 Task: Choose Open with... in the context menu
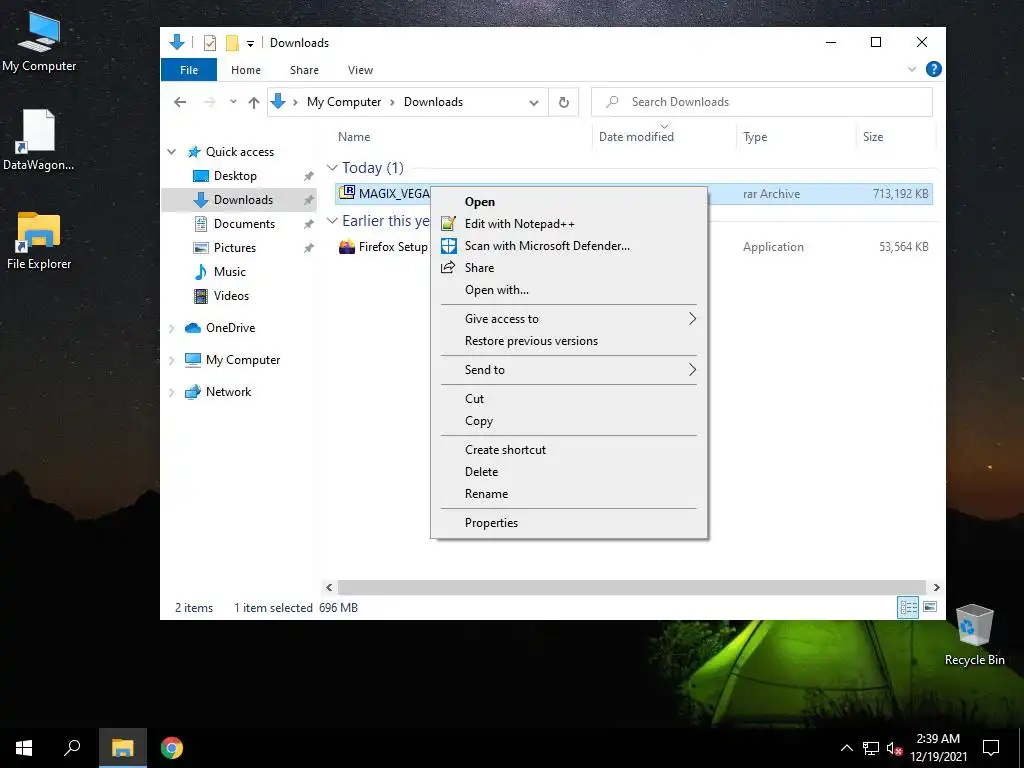point(569,290)
